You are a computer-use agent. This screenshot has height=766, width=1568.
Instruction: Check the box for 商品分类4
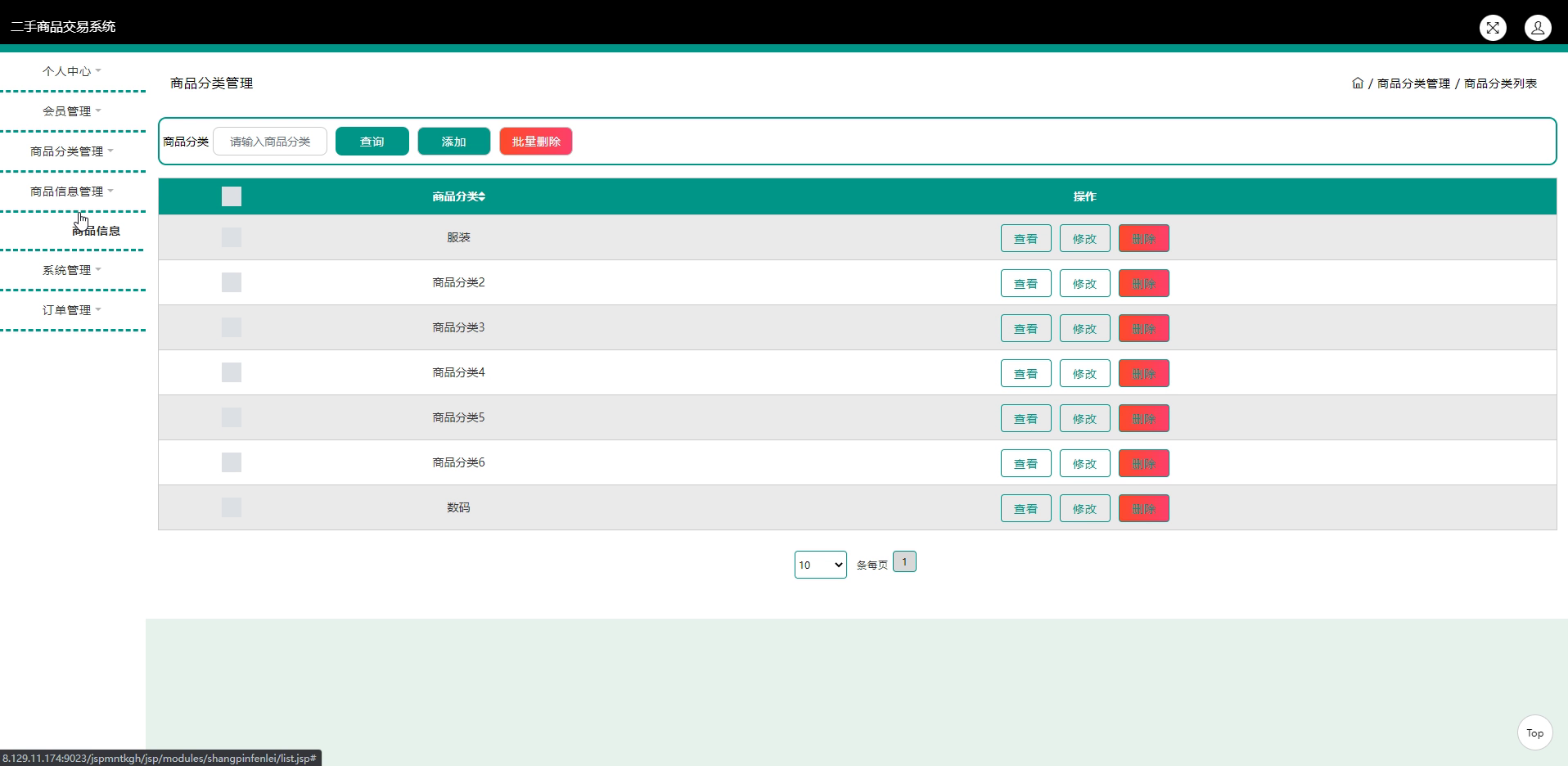[232, 372]
